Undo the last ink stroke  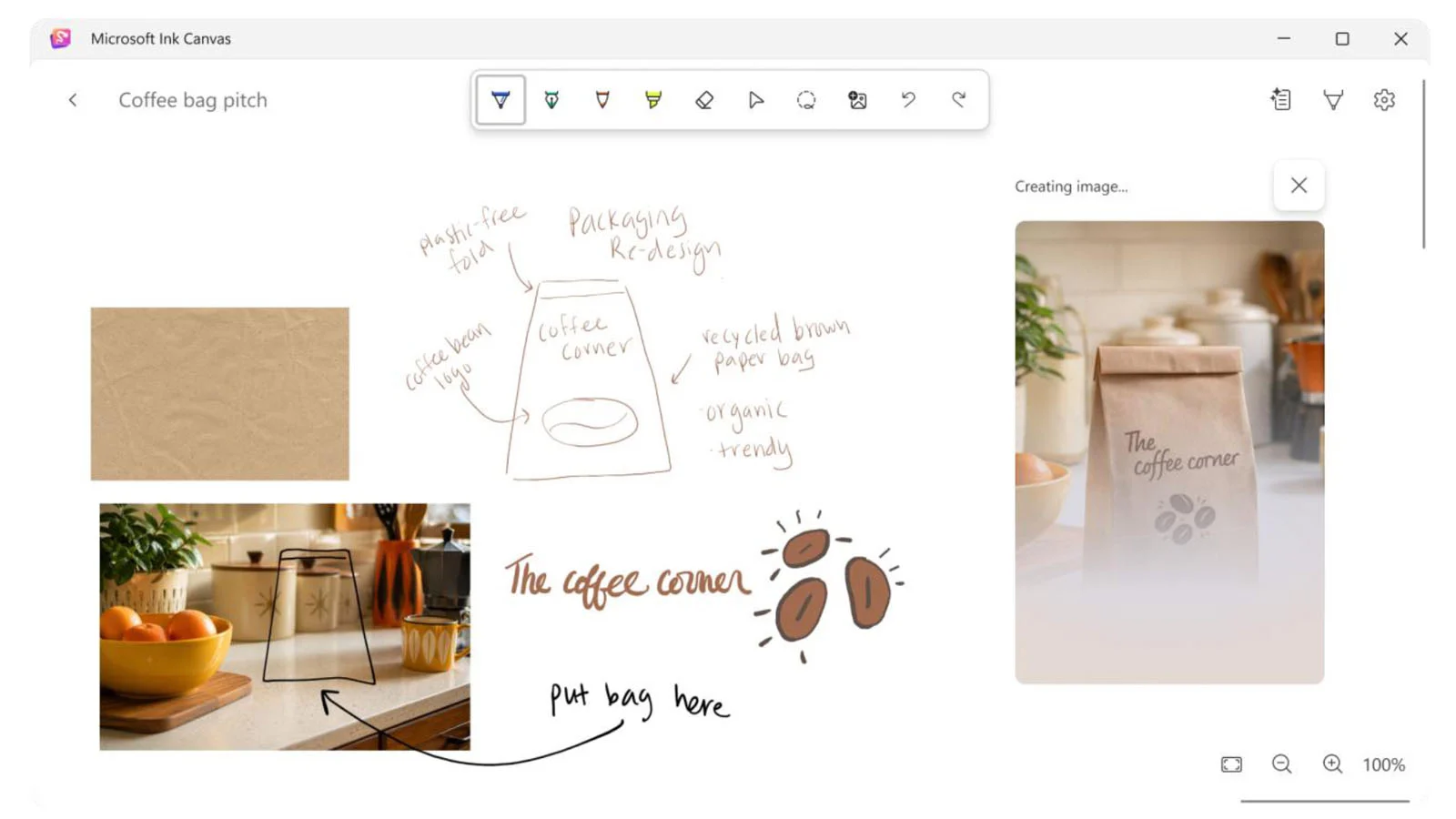[x=908, y=100]
